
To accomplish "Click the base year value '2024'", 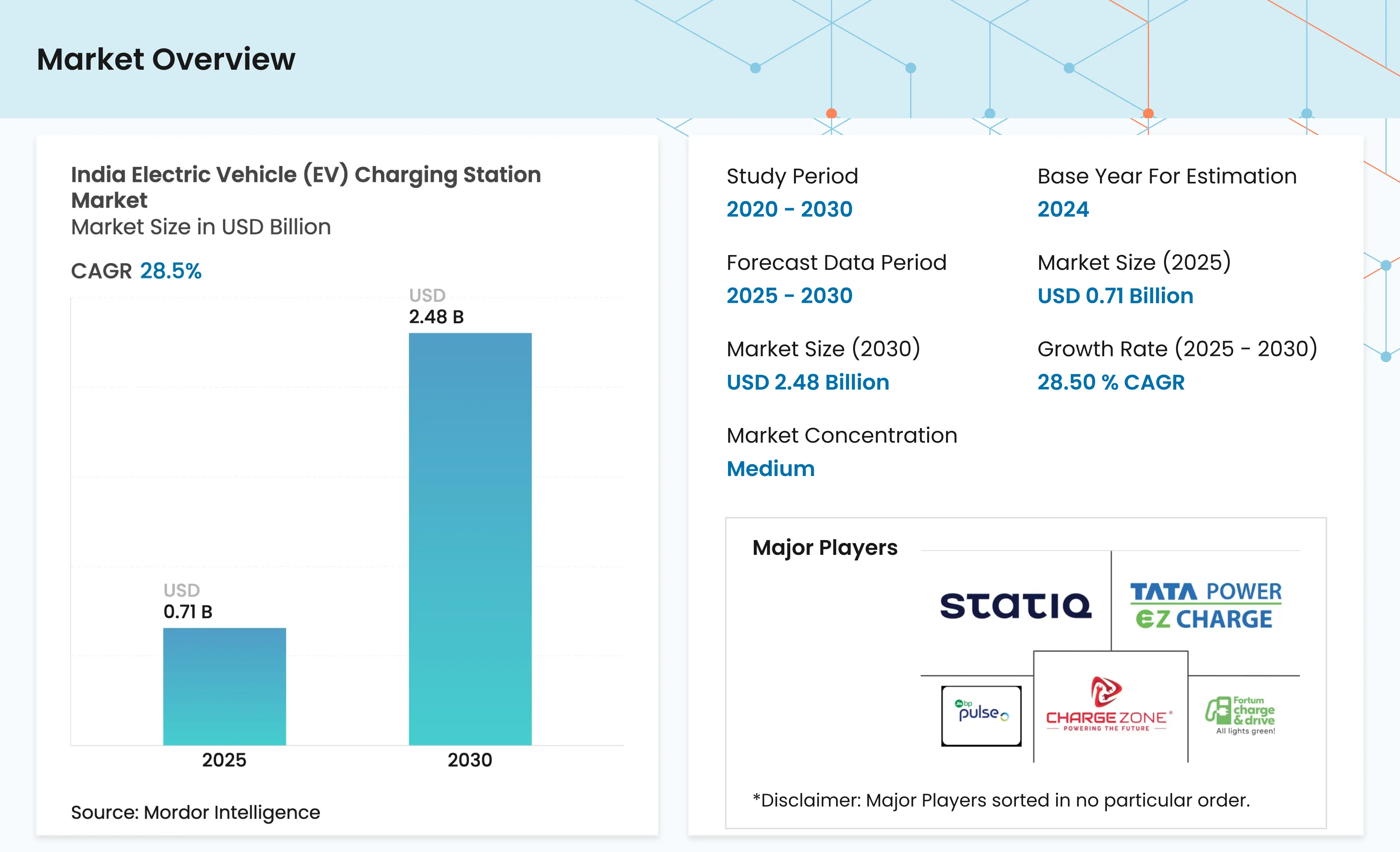I will 1063,209.
